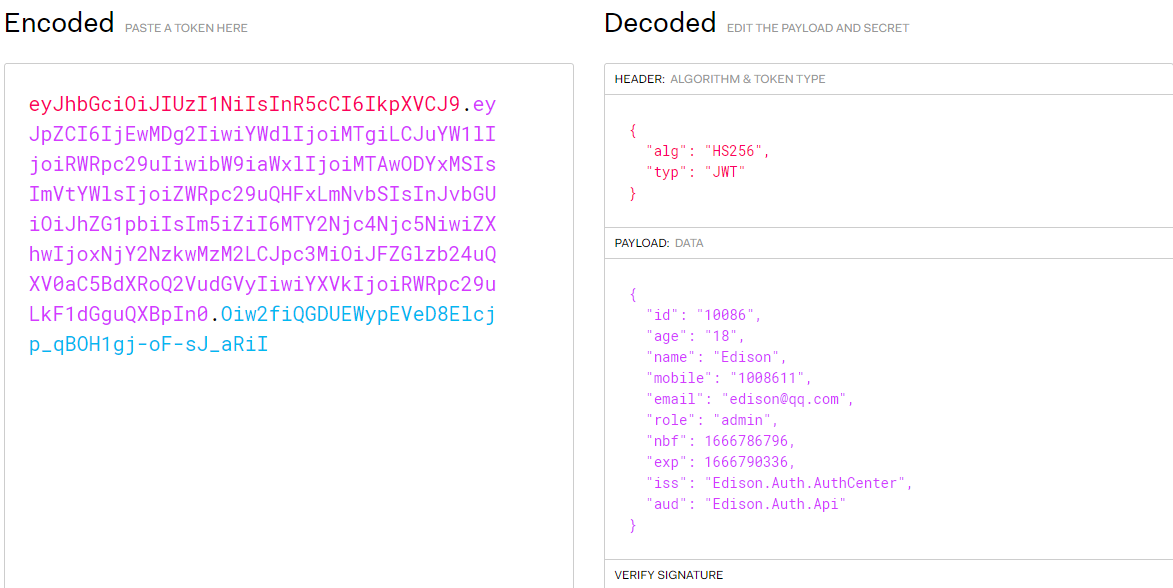Click the "PAYLOAD:" section label
This screenshot has height=588, width=1173.
[642, 243]
